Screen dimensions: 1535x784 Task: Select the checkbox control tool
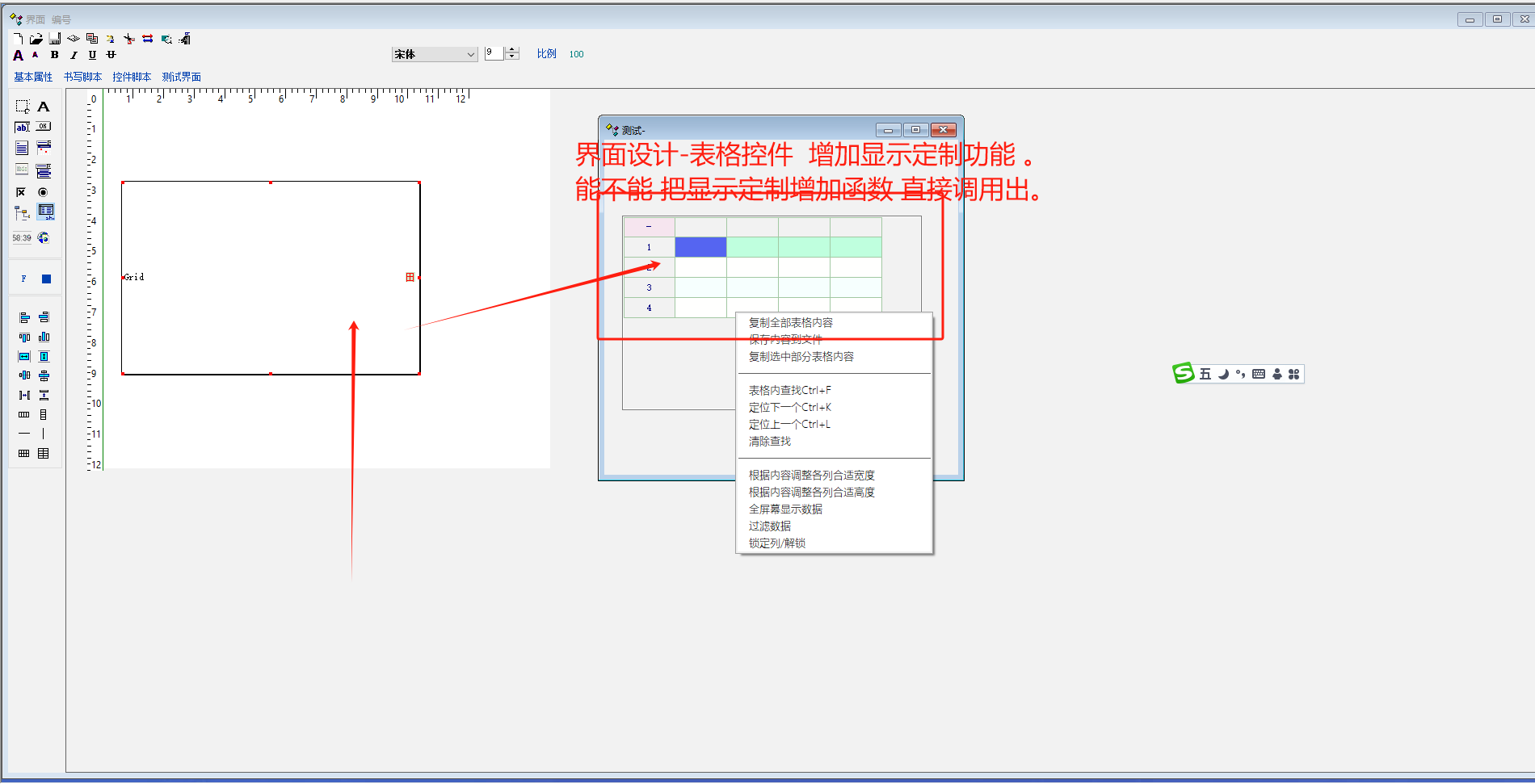click(21, 192)
